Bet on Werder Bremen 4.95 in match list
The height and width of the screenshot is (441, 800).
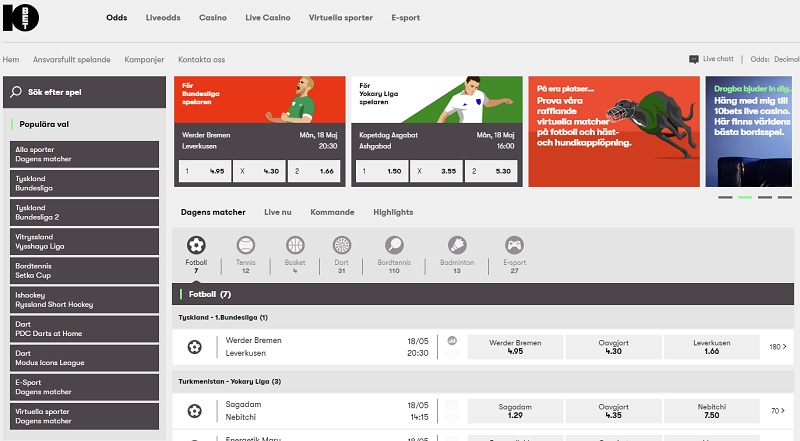click(x=515, y=347)
